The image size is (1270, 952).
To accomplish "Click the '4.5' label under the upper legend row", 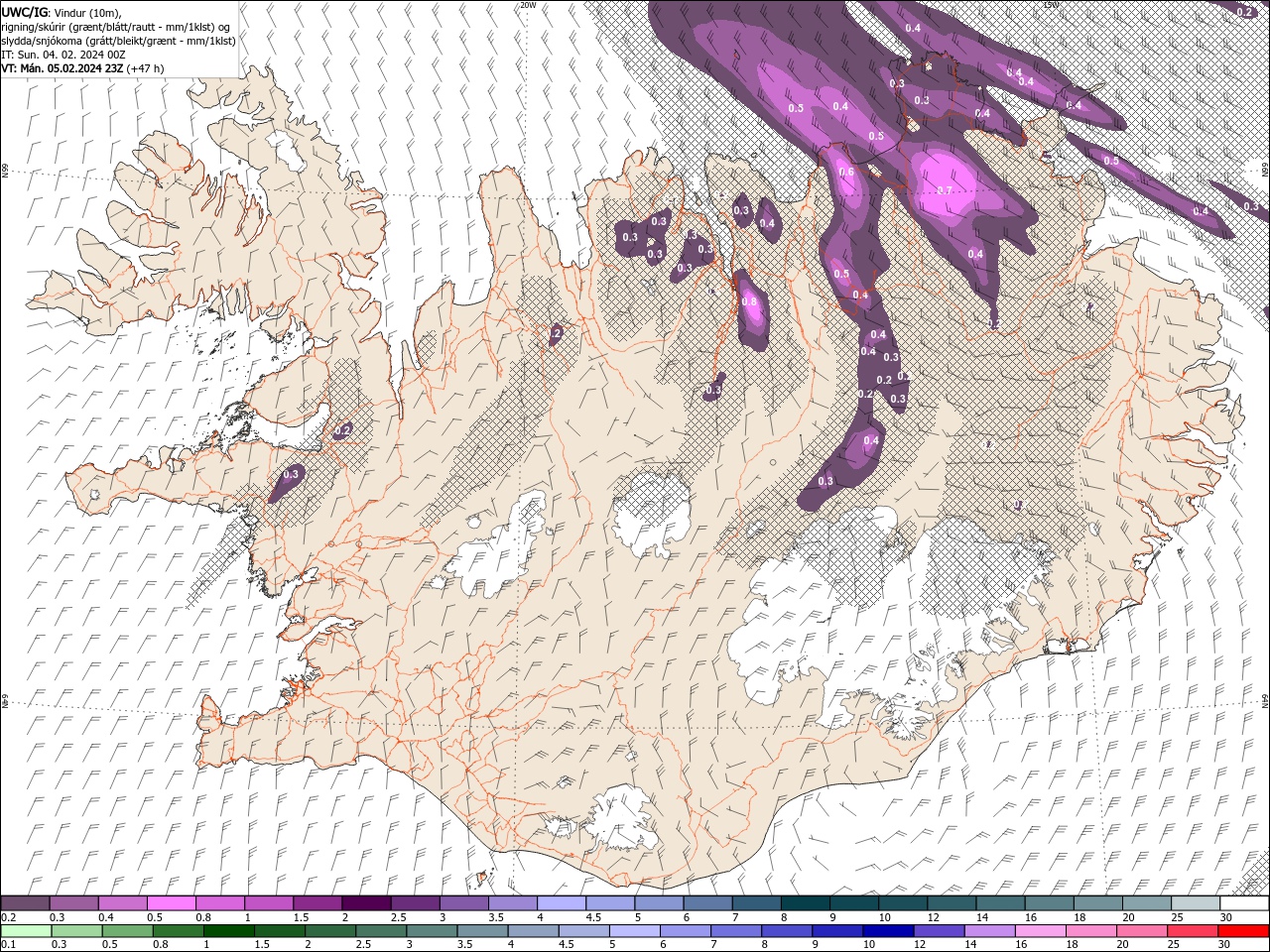I will pos(593,917).
